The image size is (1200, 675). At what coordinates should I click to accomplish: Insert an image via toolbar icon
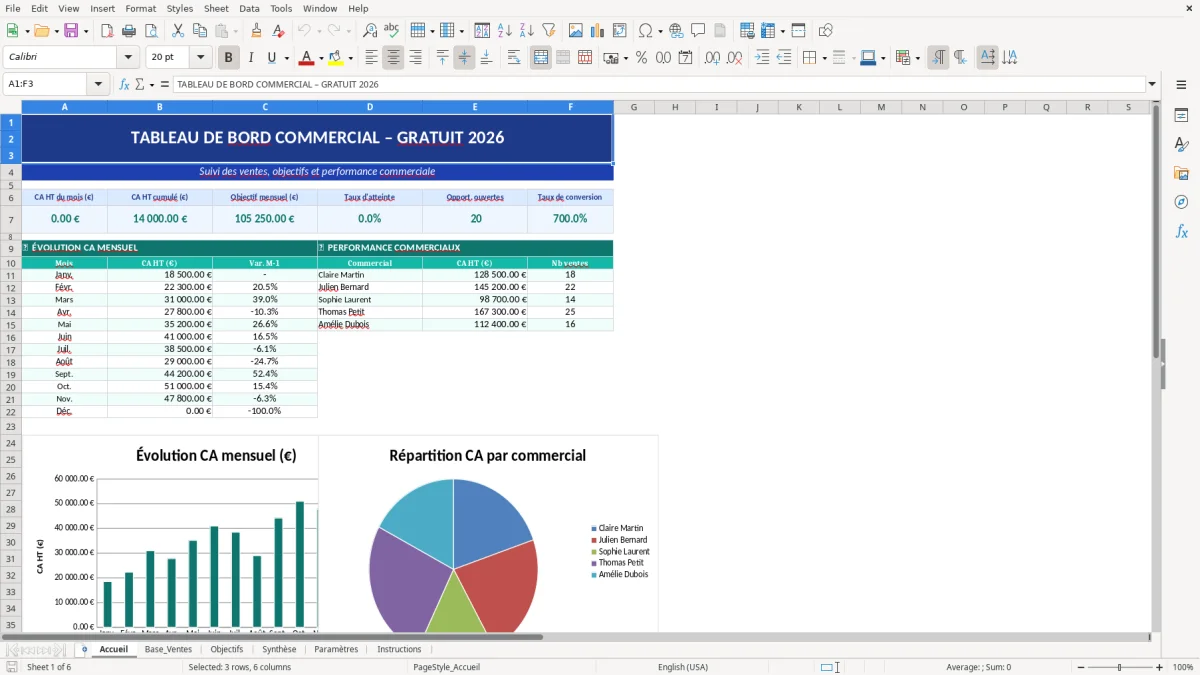[576, 31]
